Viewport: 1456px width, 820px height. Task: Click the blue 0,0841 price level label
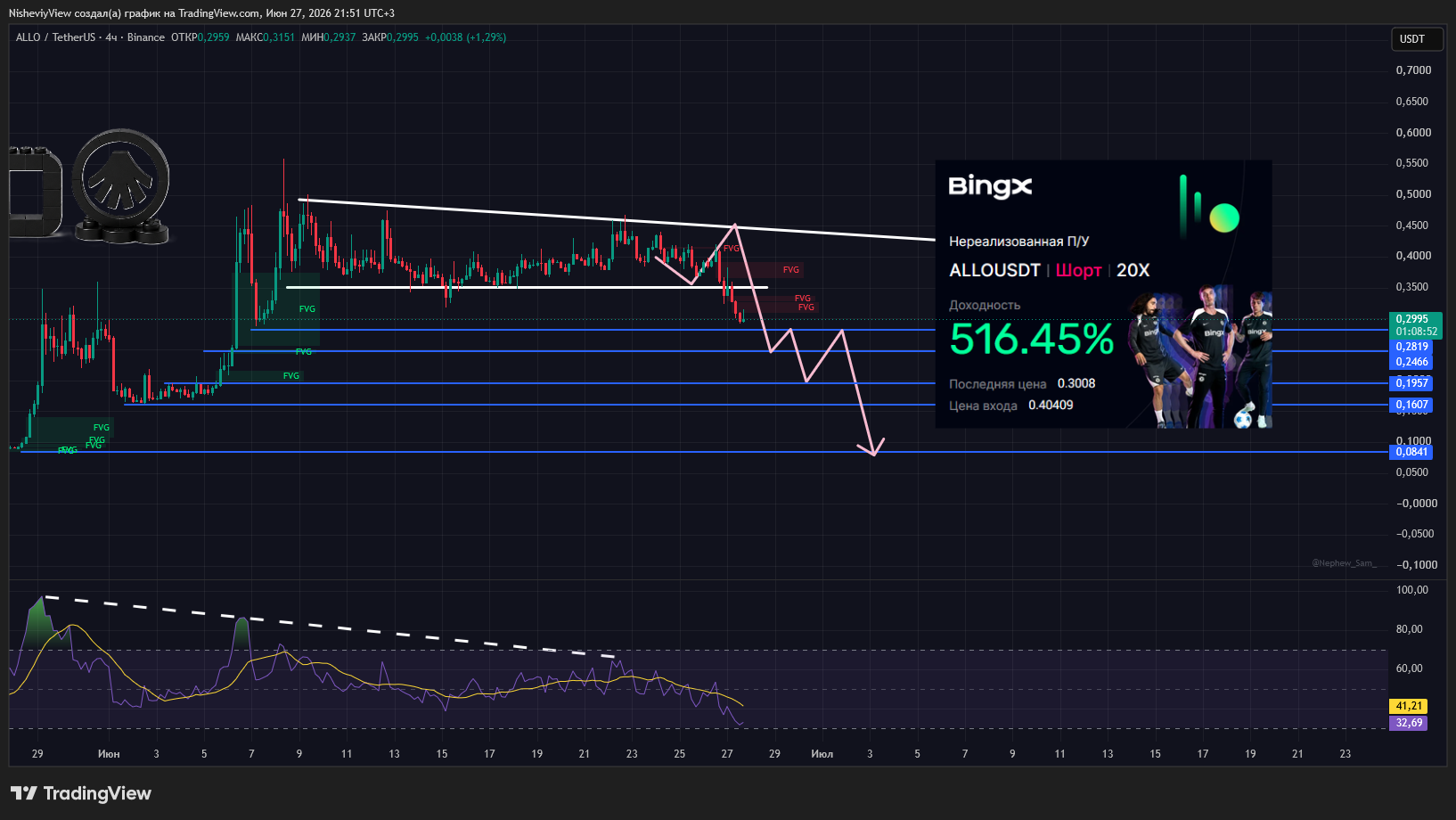coord(1411,452)
